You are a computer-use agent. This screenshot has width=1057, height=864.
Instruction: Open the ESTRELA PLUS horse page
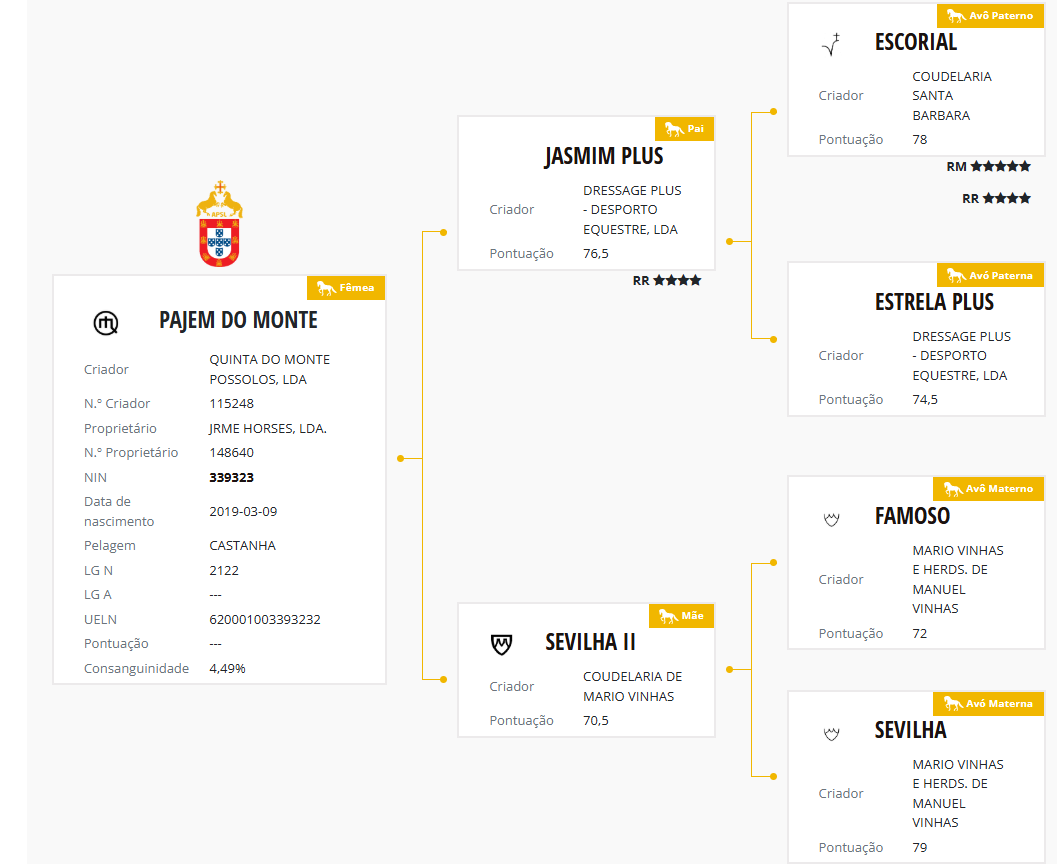pos(934,302)
